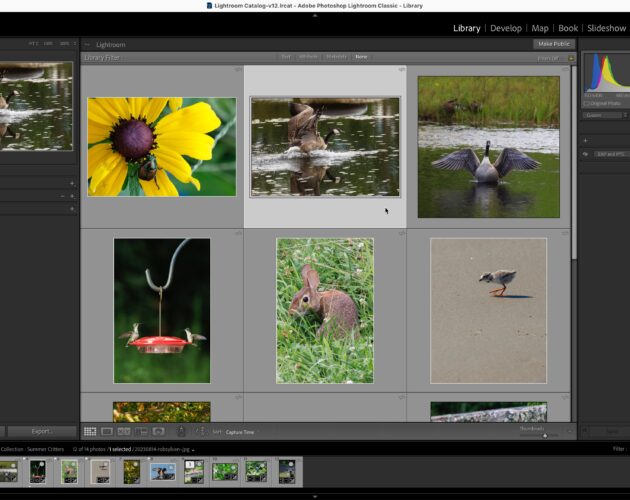Collapse the filmstrip bottom arrow
The image size is (630, 500).
315,497
